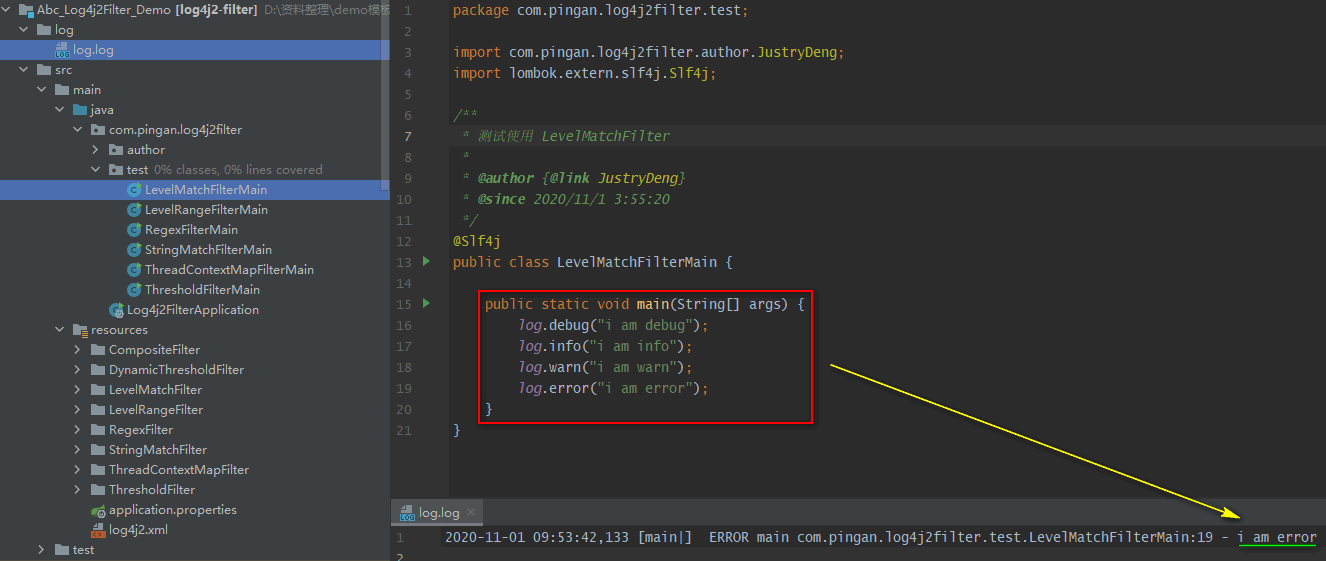1326x561 pixels.
Task: Collapse the src folder node
Action: pyautogui.click(x=24, y=70)
